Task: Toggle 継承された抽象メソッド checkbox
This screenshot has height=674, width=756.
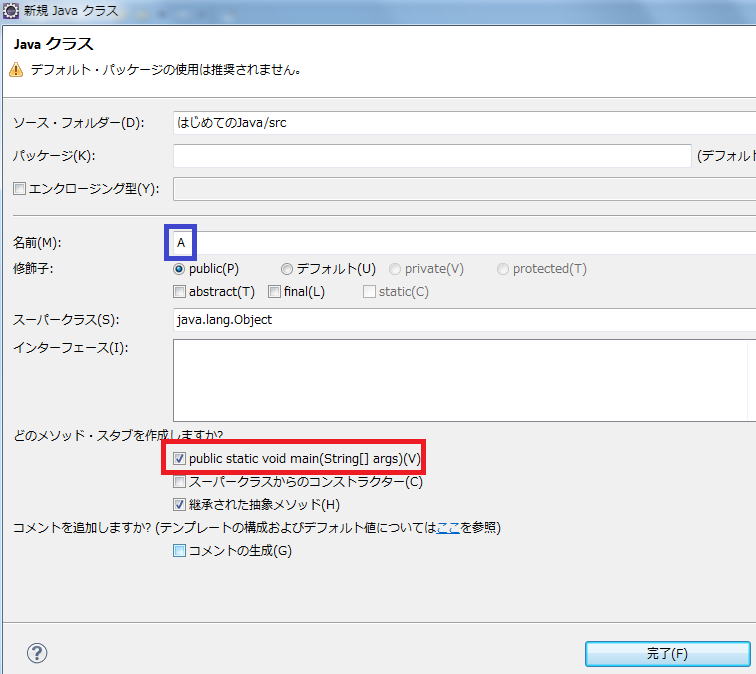Action: tap(179, 505)
